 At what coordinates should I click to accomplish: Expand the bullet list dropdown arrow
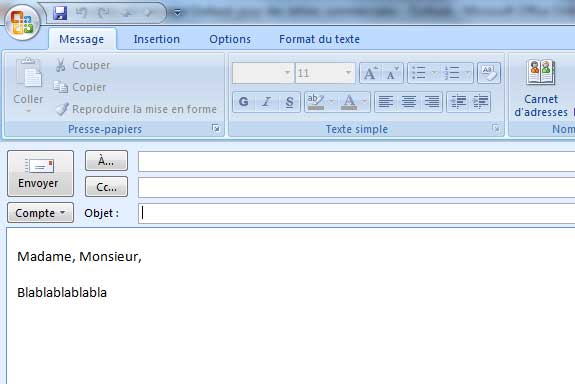[435, 73]
